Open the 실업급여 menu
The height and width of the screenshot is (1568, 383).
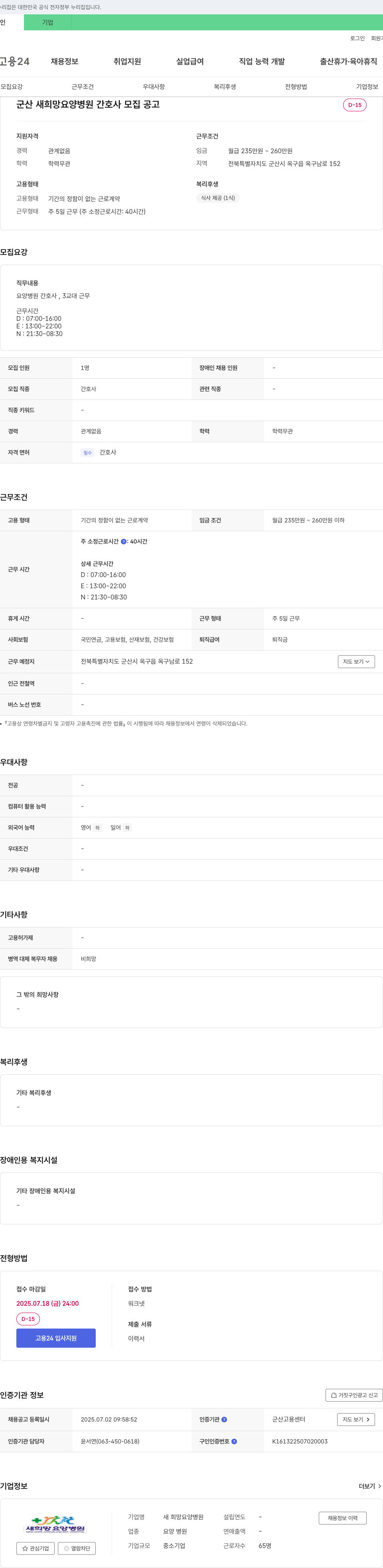190,61
